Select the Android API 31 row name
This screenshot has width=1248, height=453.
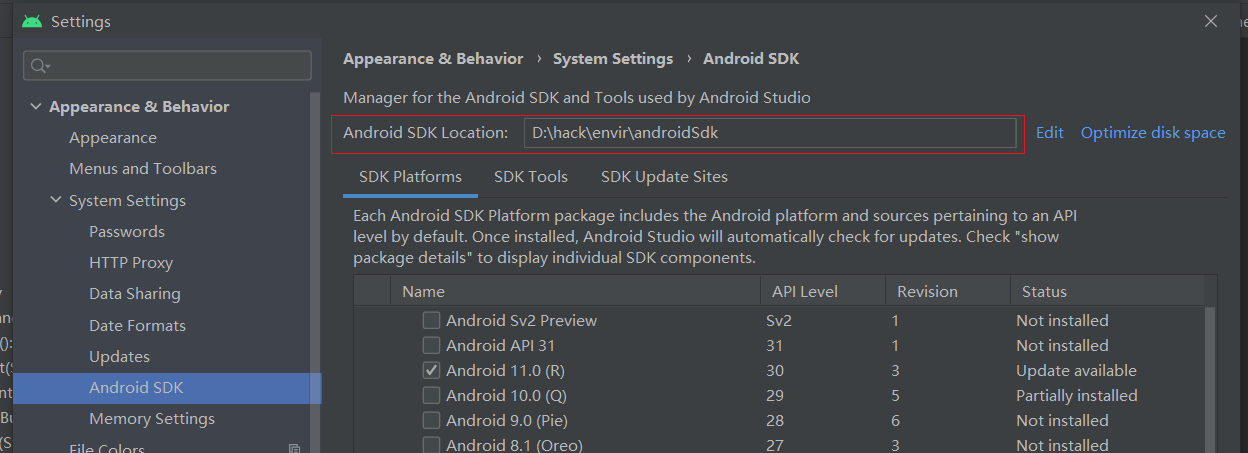500,346
